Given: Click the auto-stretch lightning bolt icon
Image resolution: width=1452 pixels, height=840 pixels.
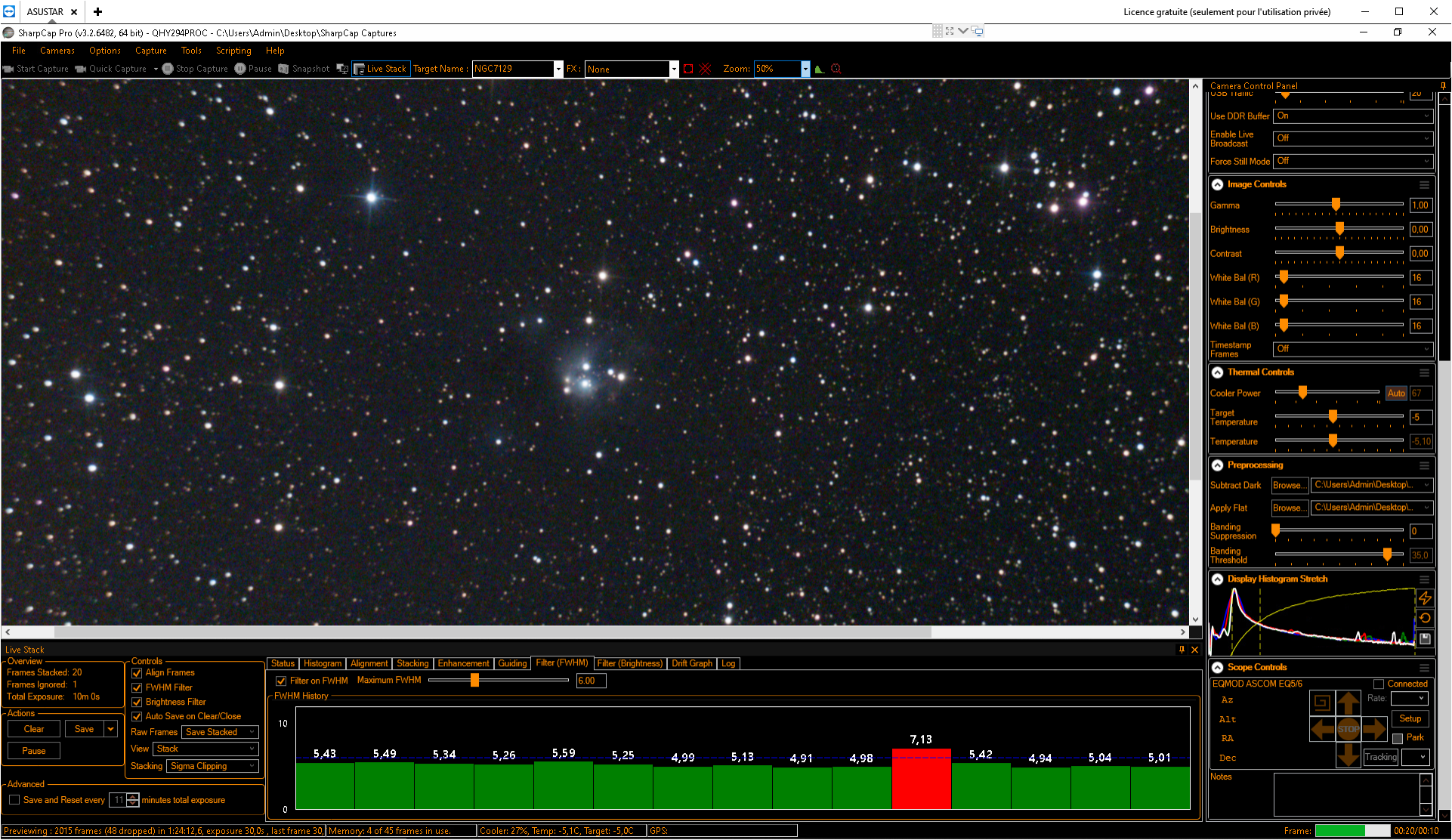Looking at the screenshot, I should pyautogui.click(x=1425, y=598).
